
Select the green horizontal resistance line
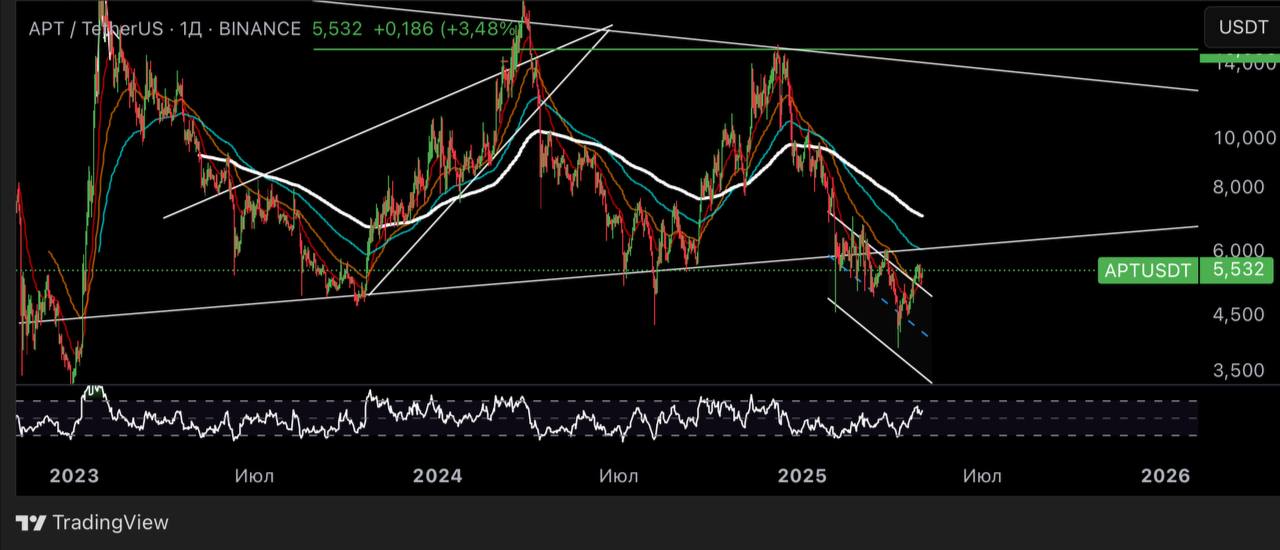pos(755,48)
